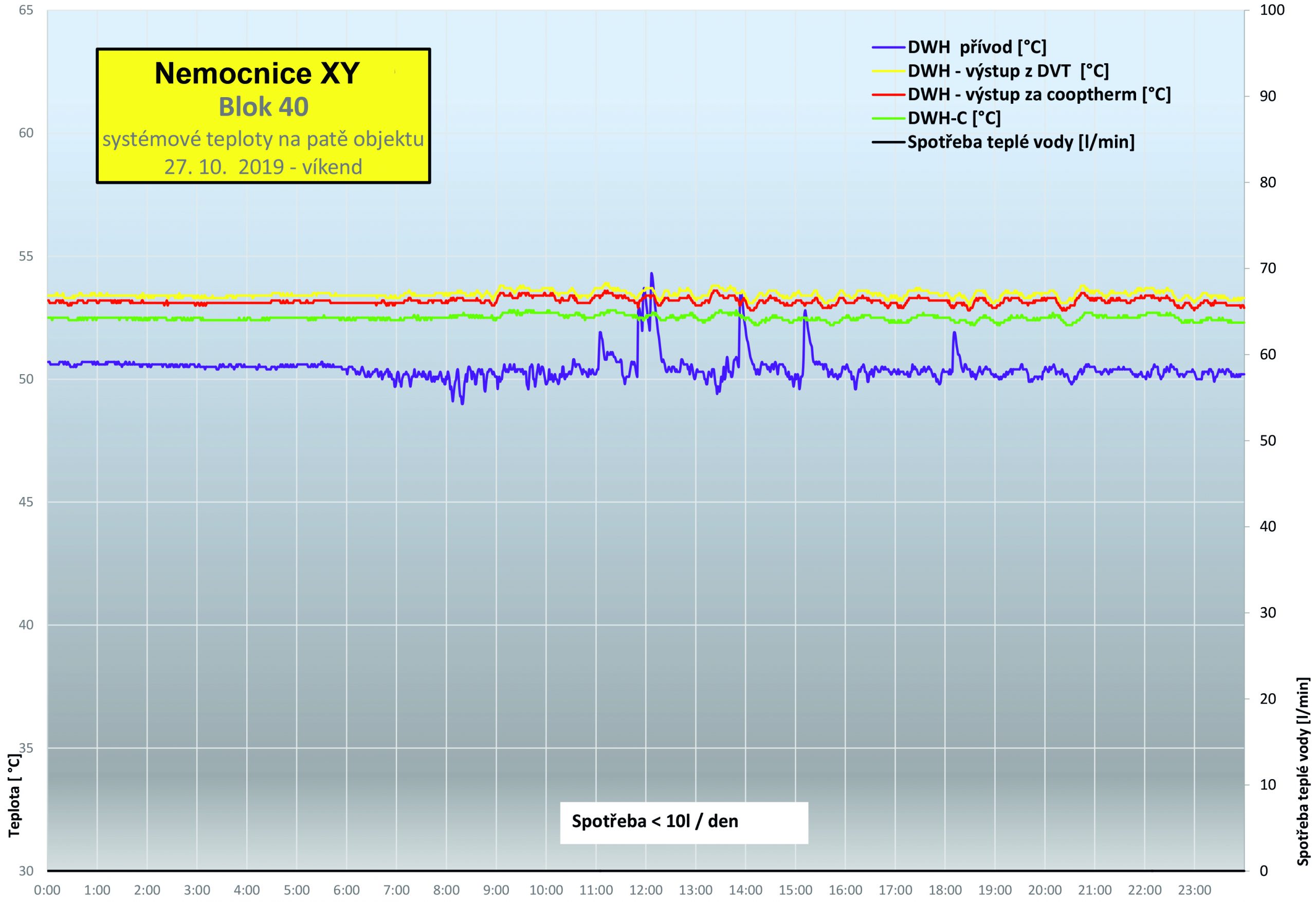Select the left axis title 'Teplota [ °C]'

tap(14, 796)
